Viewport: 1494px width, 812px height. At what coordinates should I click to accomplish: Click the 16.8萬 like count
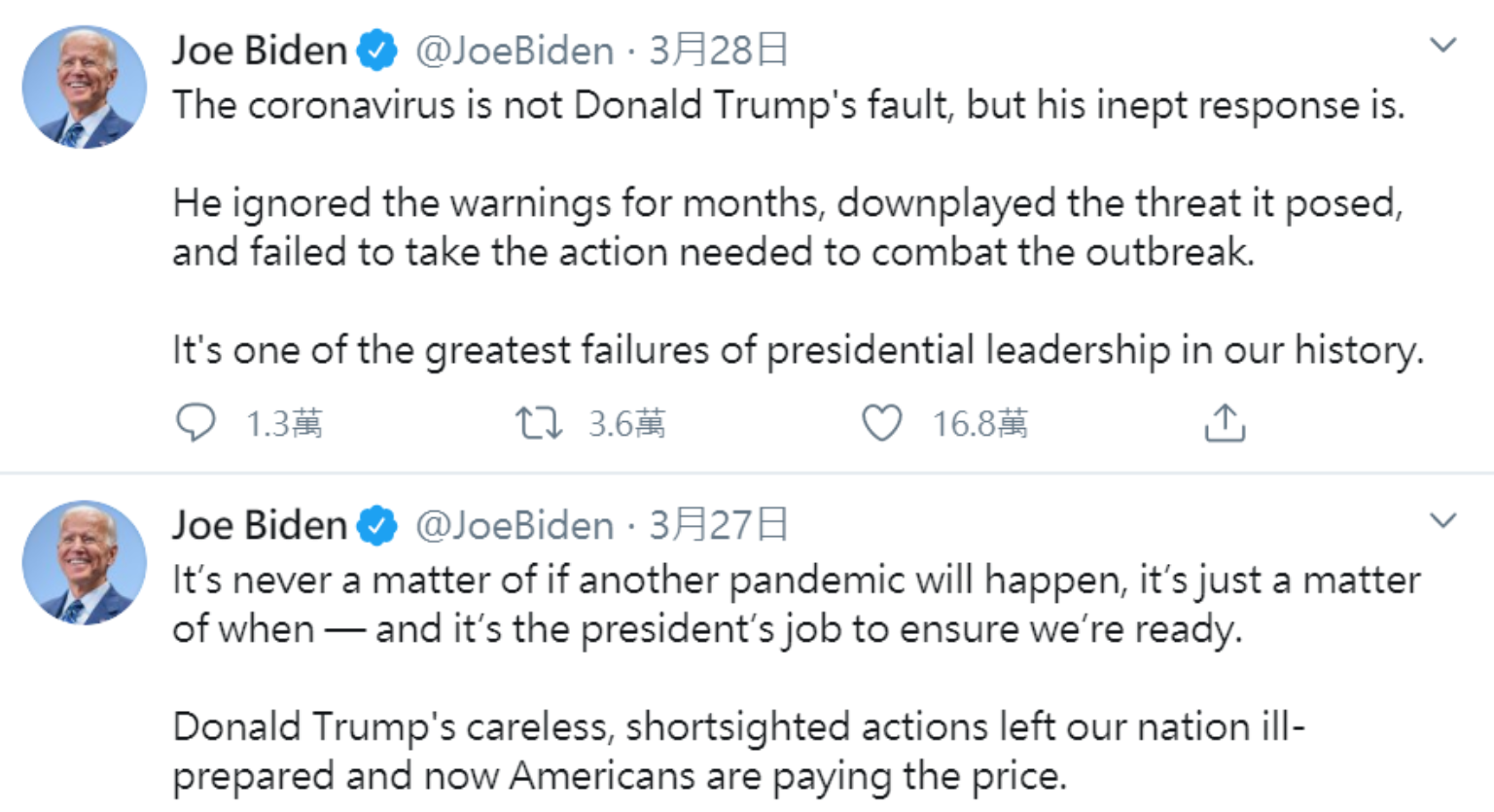979,424
